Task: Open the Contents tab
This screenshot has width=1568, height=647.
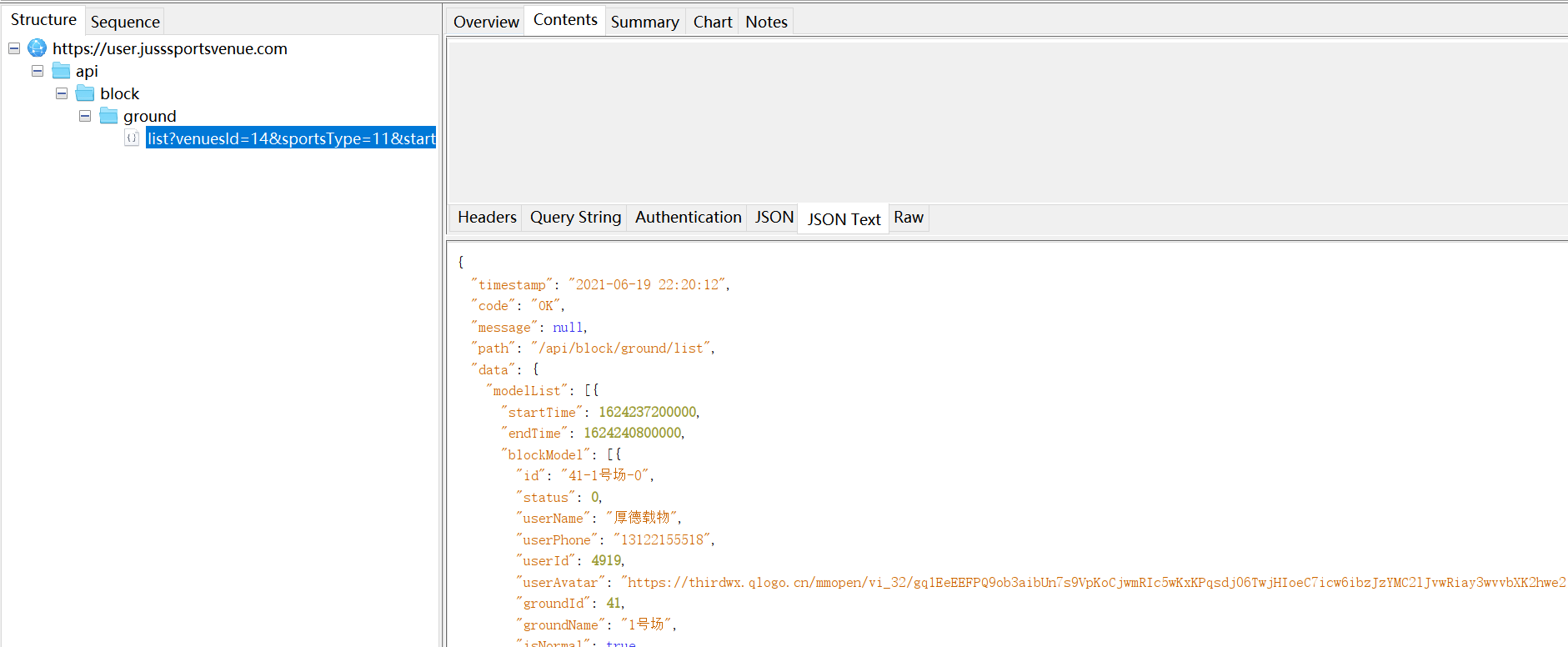Action: point(565,19)
